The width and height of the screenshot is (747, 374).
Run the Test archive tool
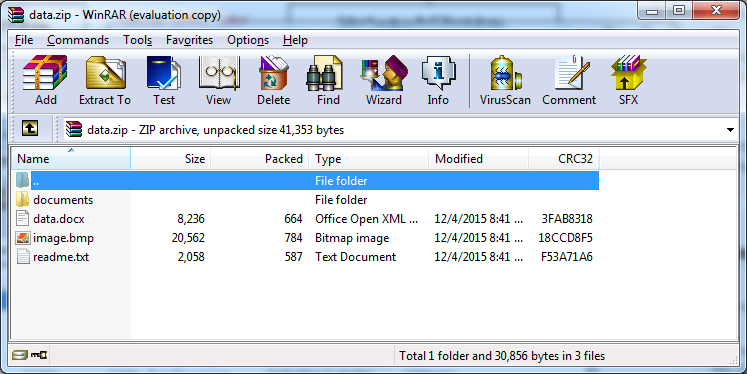coord(163,80)
